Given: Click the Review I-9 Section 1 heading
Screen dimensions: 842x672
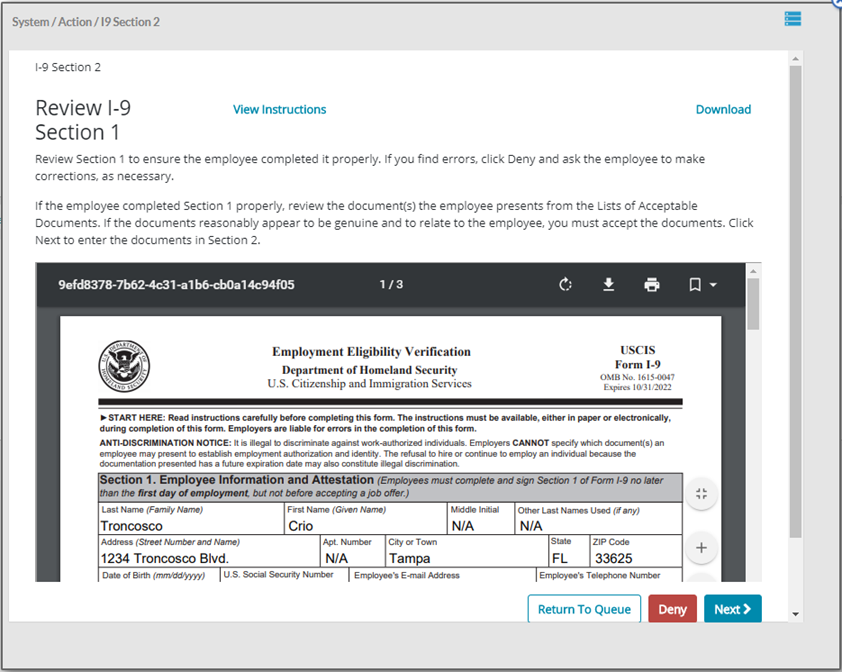Looking at the screenshot, I should 83,120.
